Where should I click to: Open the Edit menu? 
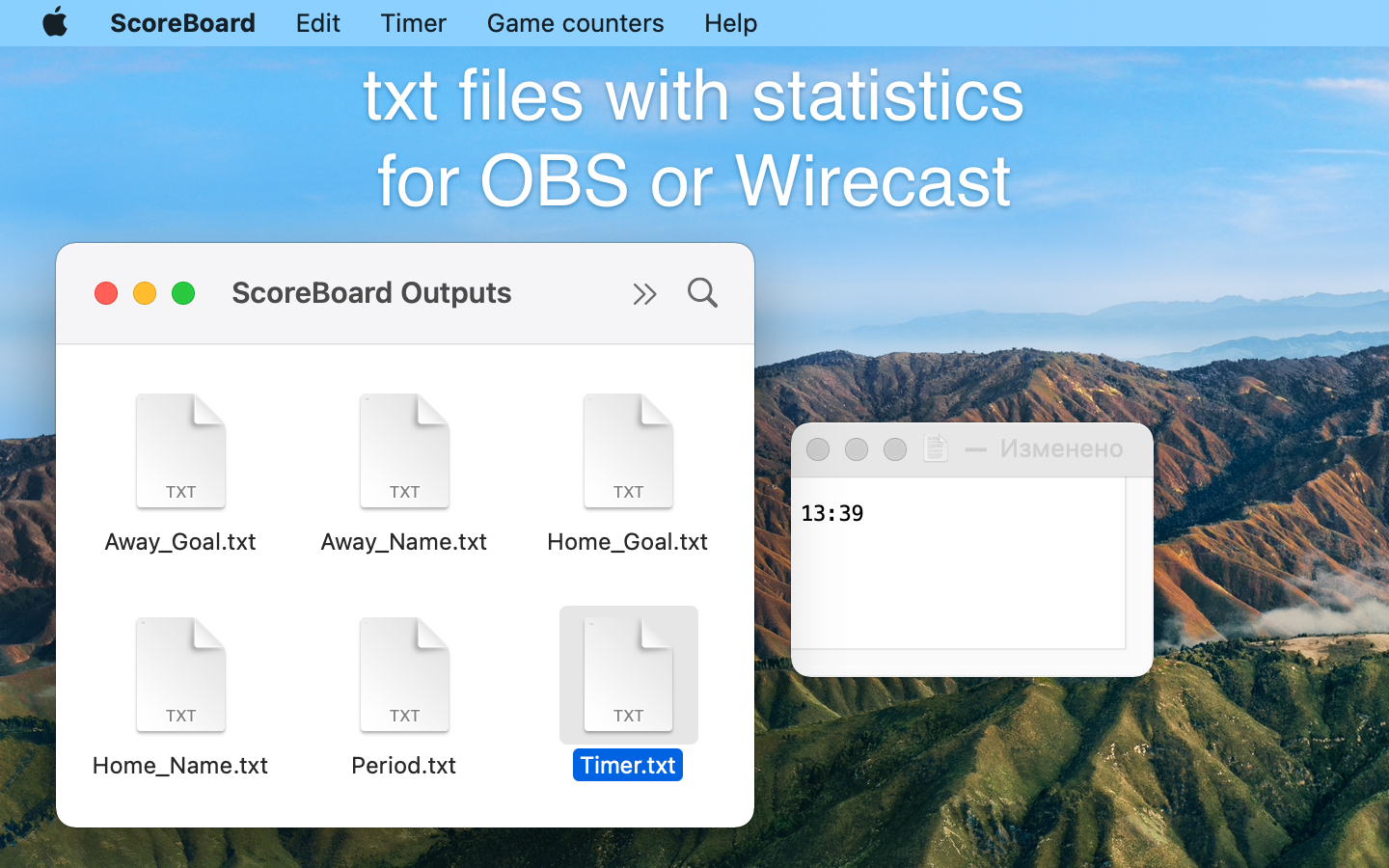[x=317, y=23]
